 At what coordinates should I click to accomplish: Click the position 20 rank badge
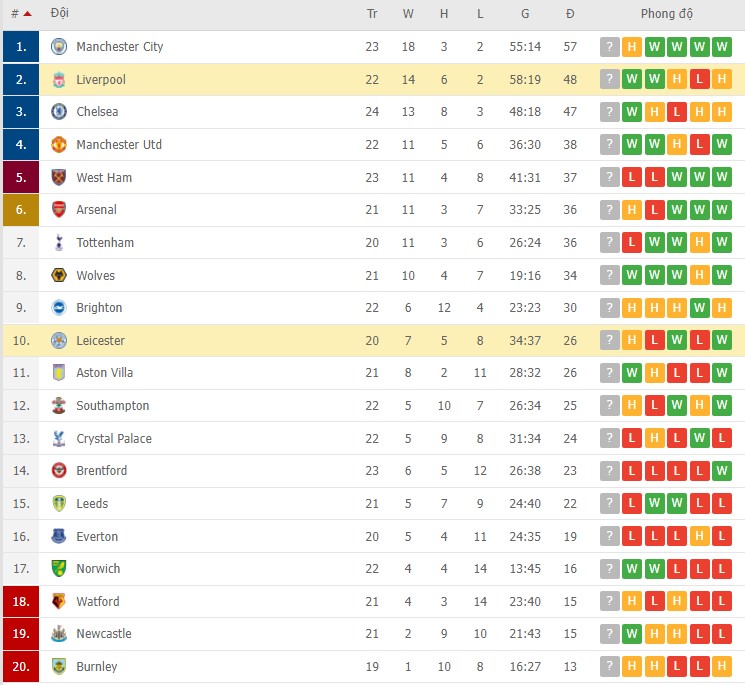21,666
